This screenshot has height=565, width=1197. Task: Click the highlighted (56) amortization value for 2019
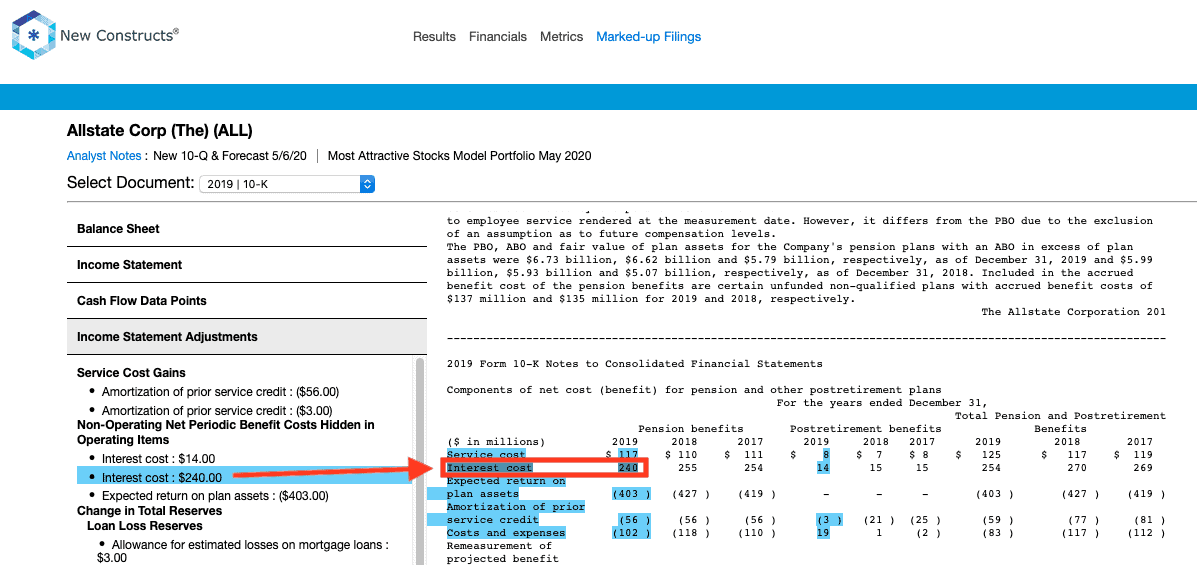point(633,520)
